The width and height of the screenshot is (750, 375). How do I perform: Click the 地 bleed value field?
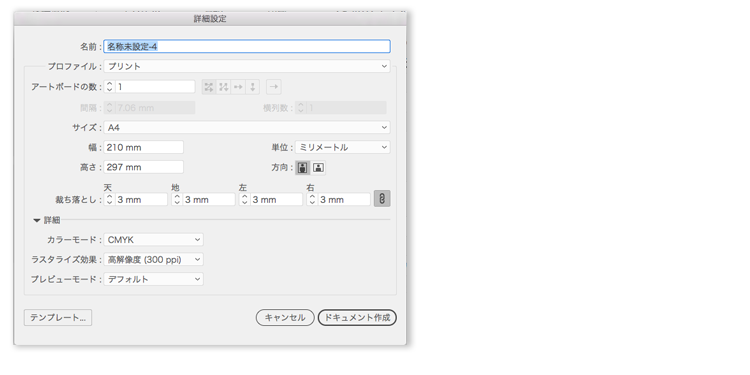pyautogui.click(x=209, y=199)
